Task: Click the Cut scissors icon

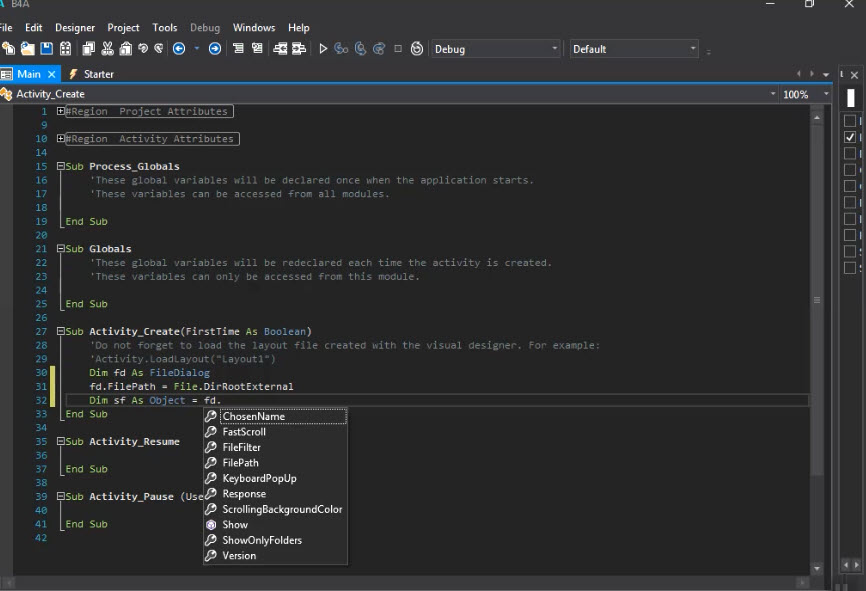Action: [x=107, y=49]
